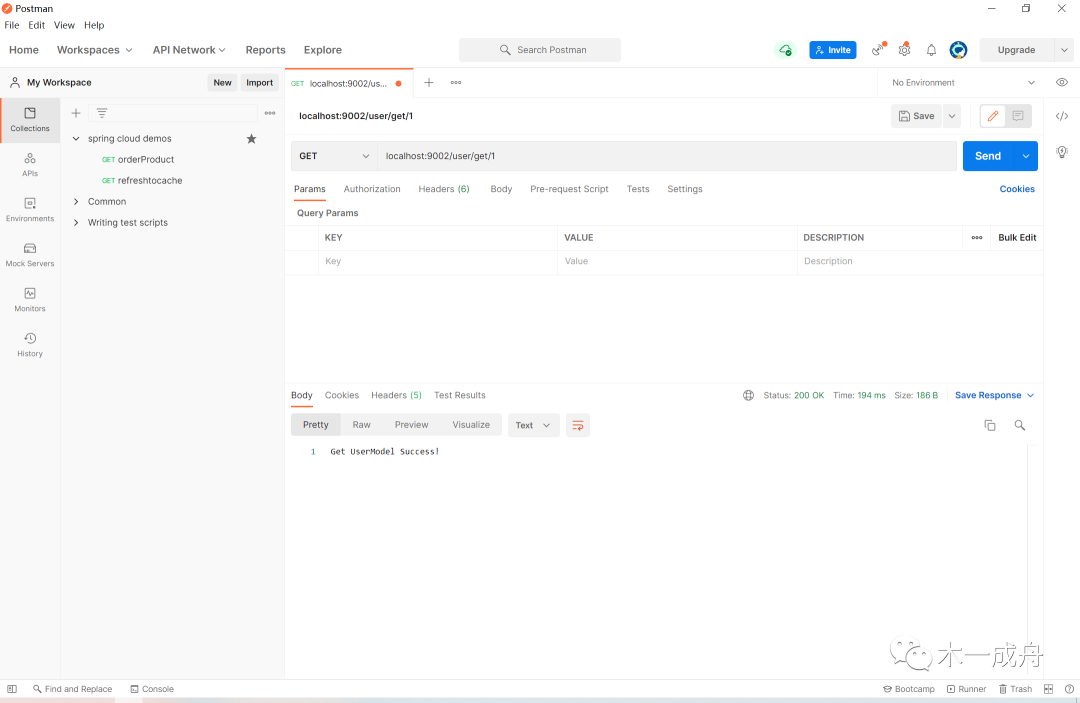Click the Save request button
The height and width of the screenshot is (703, 1080).
pos(917,116)
